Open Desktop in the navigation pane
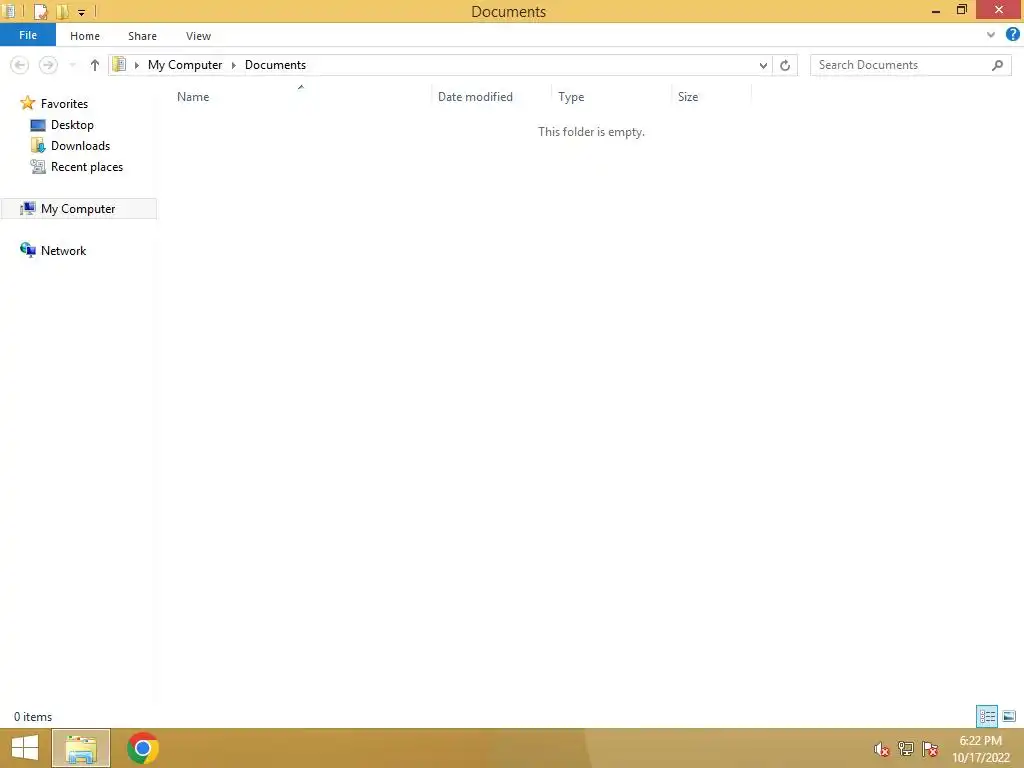The height and width of the screenshot is (768, 1024). pos(72,125)
